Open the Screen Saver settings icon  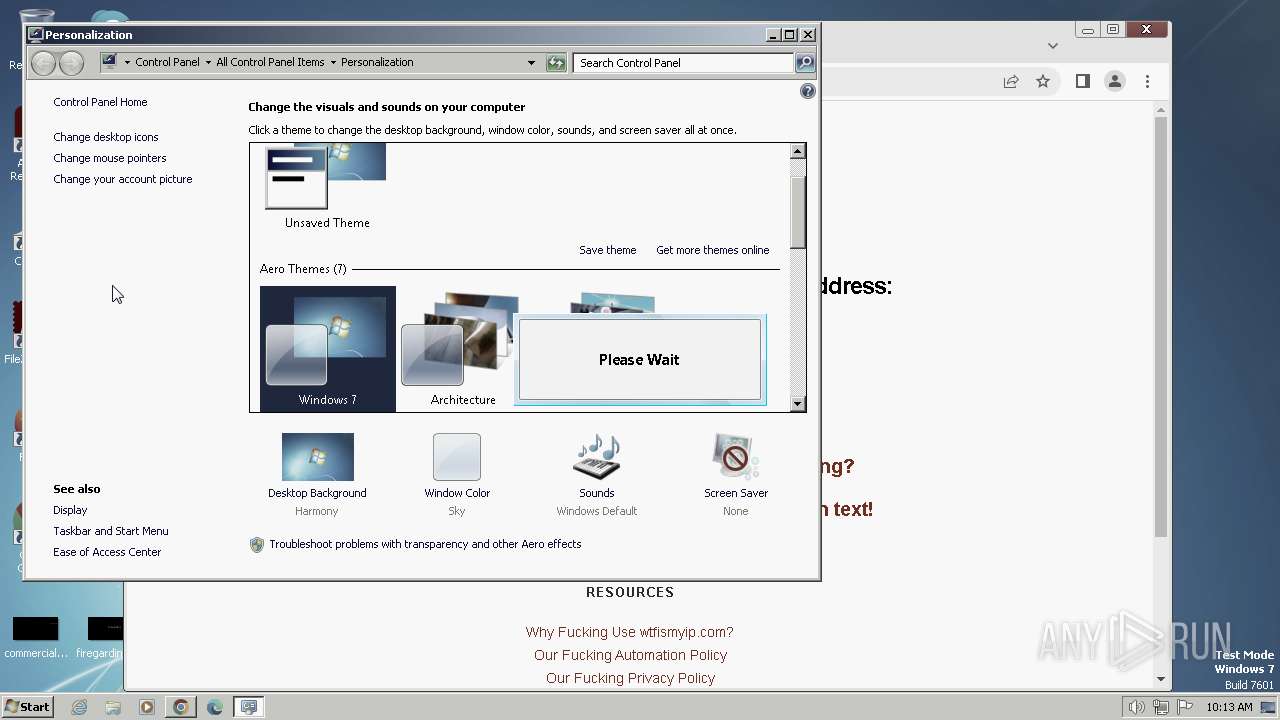[x=736, y=457]
